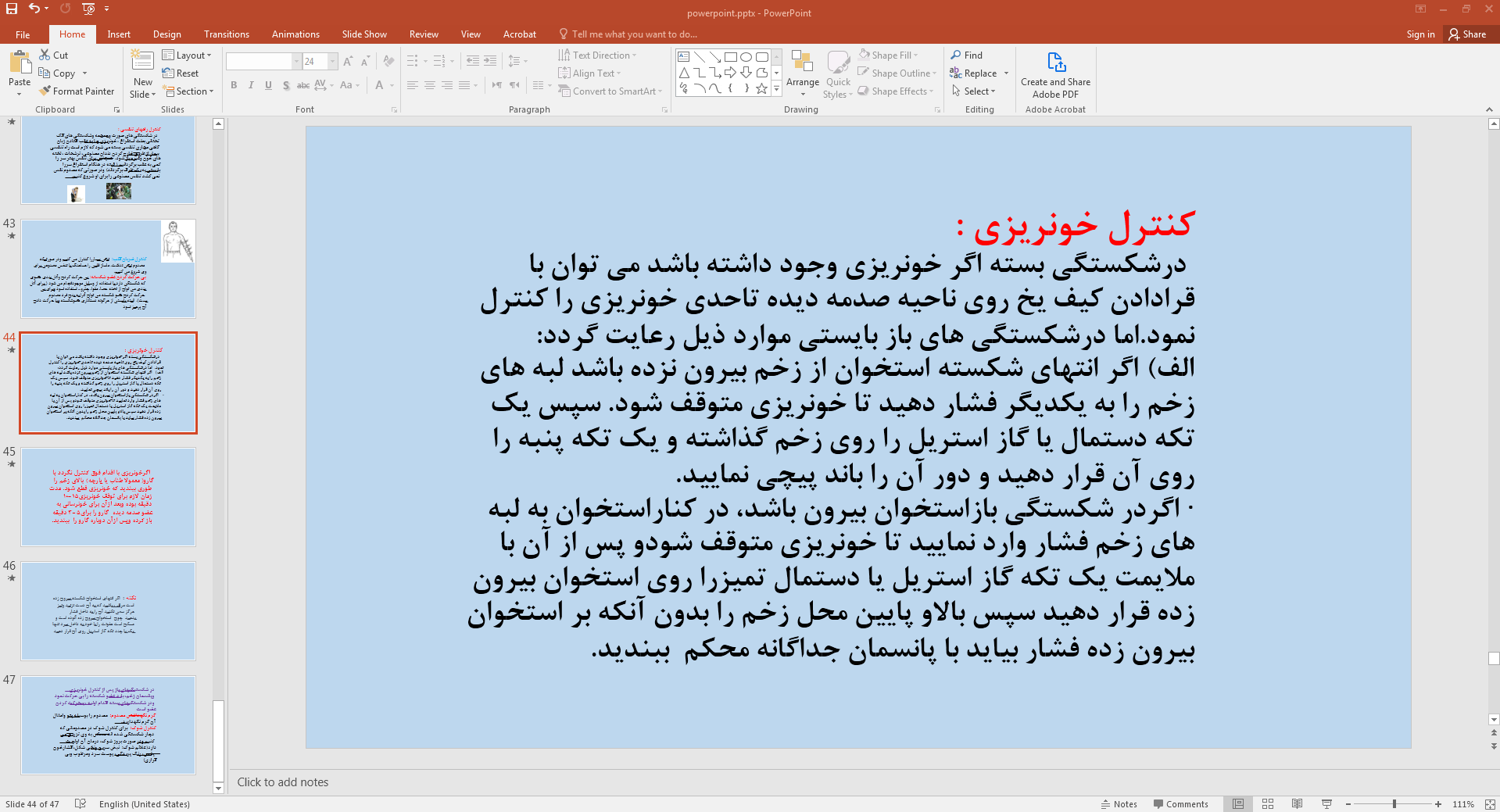Click the Copy button

pos(57,73)
